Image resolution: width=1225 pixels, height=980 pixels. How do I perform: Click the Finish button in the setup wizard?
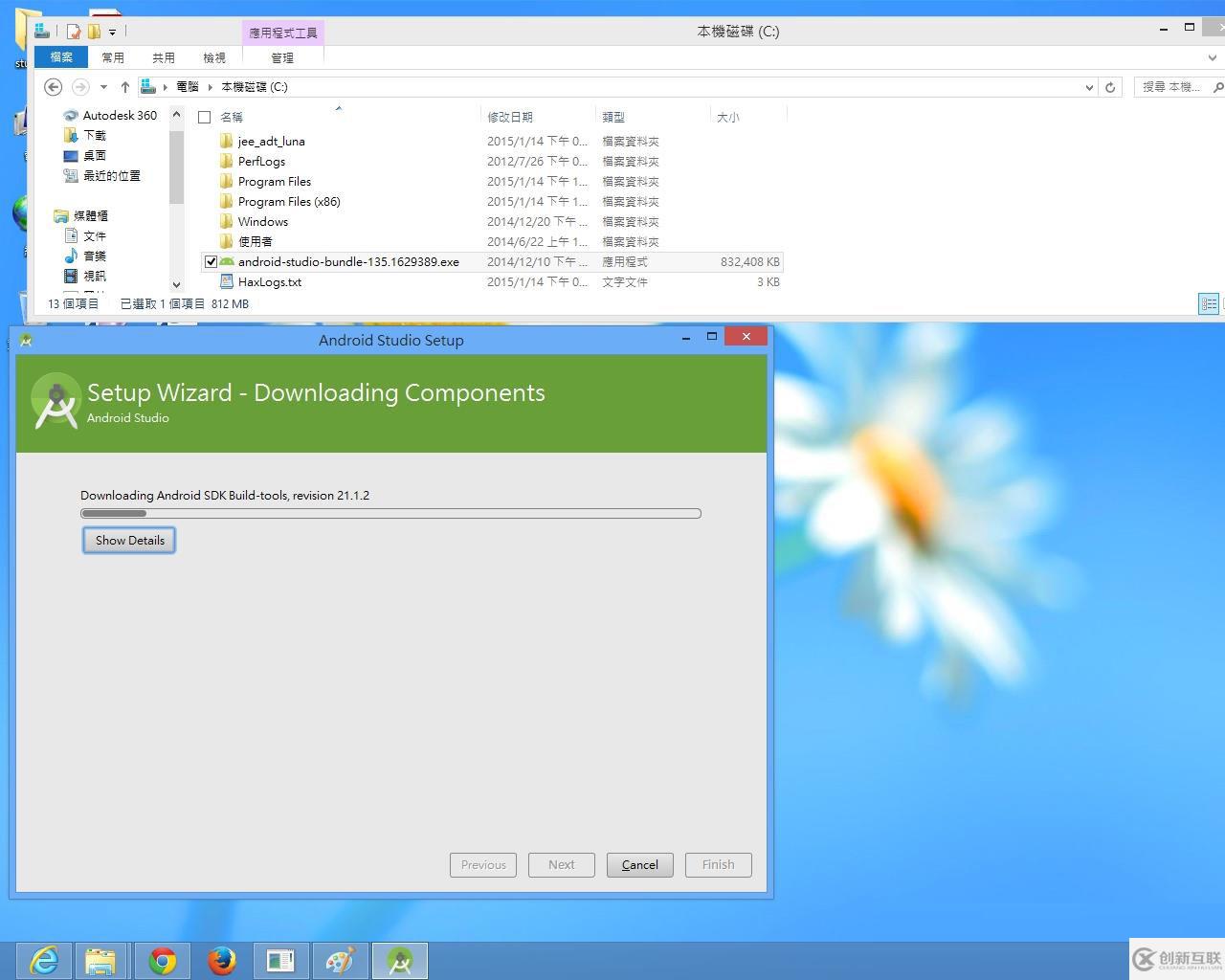[x=718, y=865]
